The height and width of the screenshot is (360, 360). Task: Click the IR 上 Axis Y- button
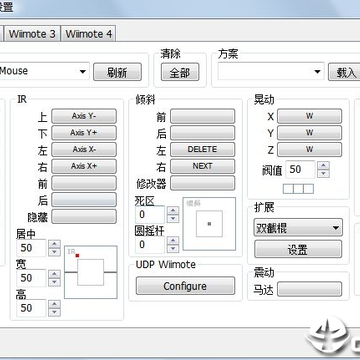coord(84,116)
